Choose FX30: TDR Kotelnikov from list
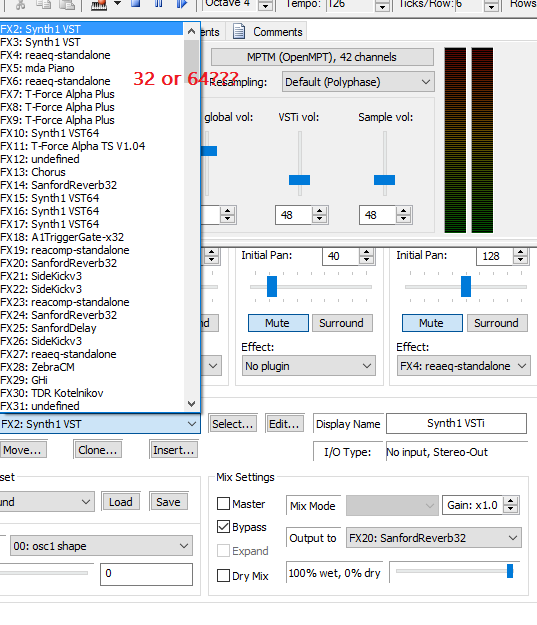Screen dimensions: 537x625 point(92,393)
